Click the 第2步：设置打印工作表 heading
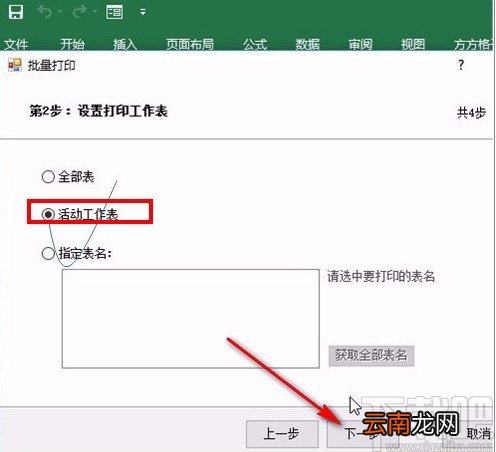Viewport: 496px width, 452px height. coord(99,111)
